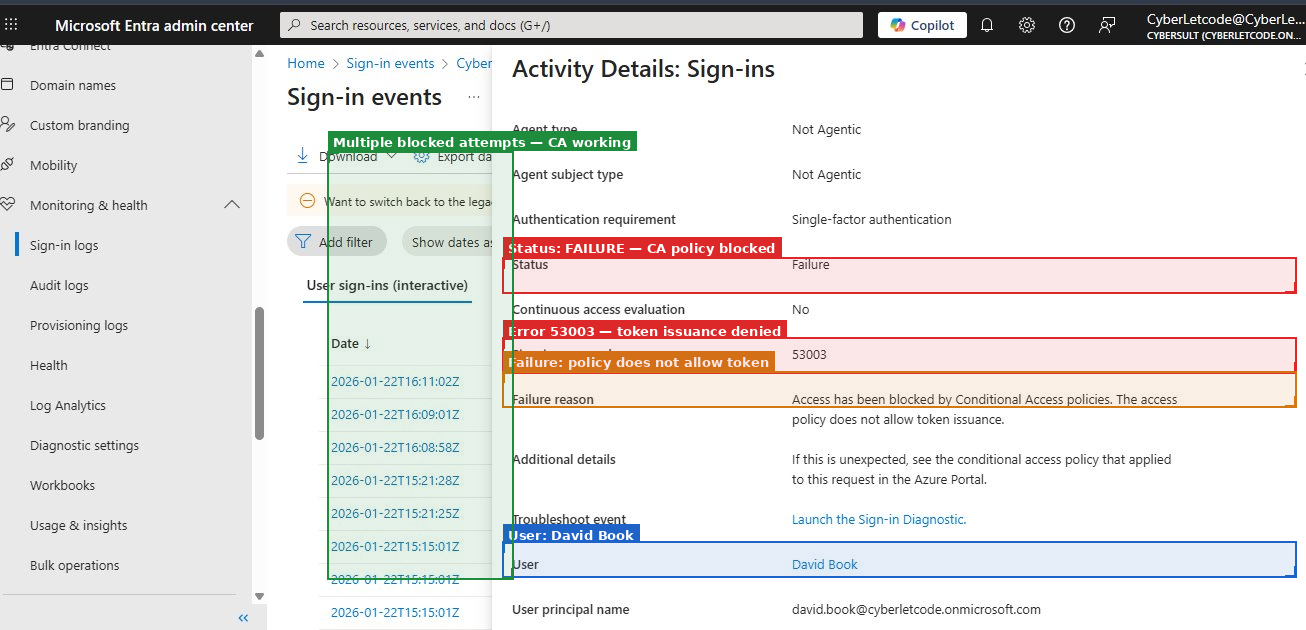Open the notifications bell
The height and width of the screenshot is (630, 1306).
click(987, 25)
